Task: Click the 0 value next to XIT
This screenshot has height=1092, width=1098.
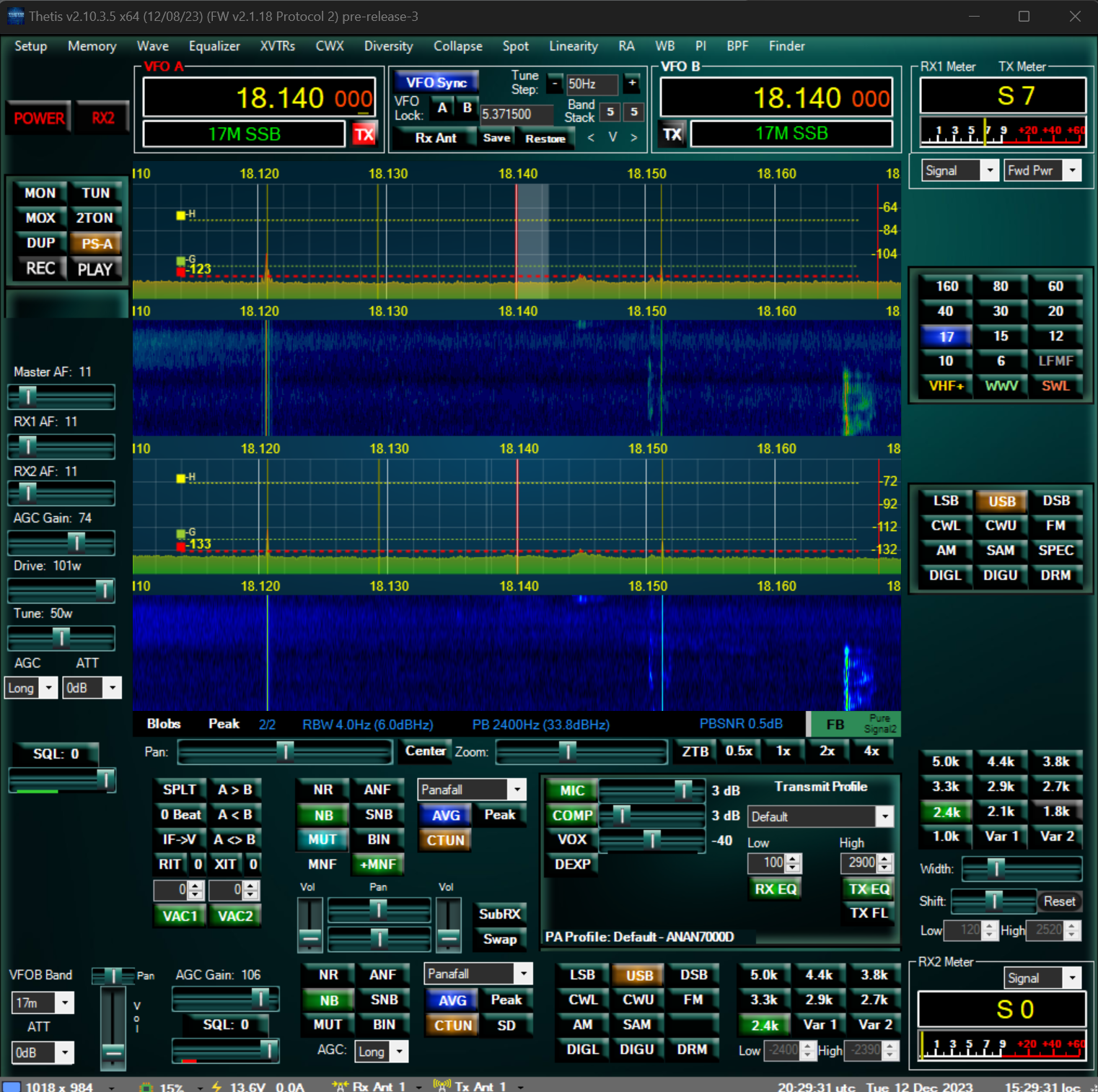Action: (x=253, y=864)
